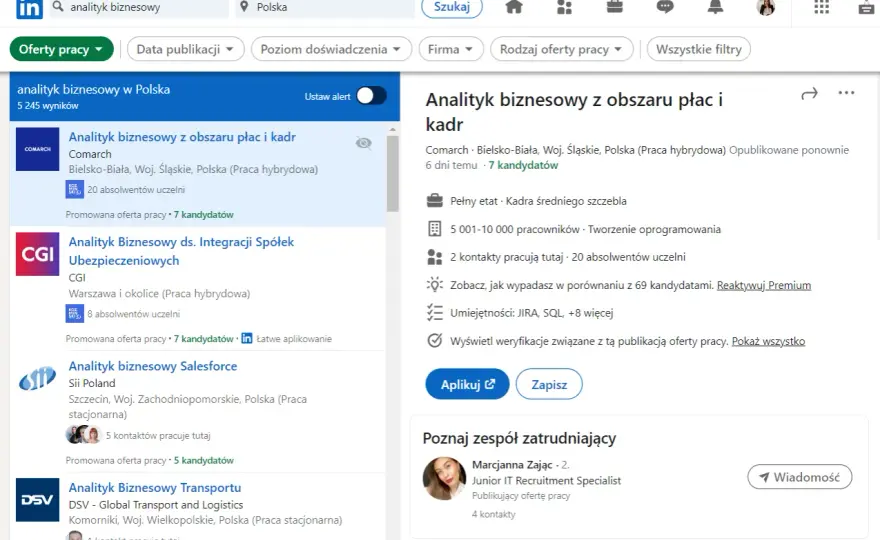880x540 pixels.
Task: Click the DSV company logo
Action: pyautogui.click(x=37, y=500)
